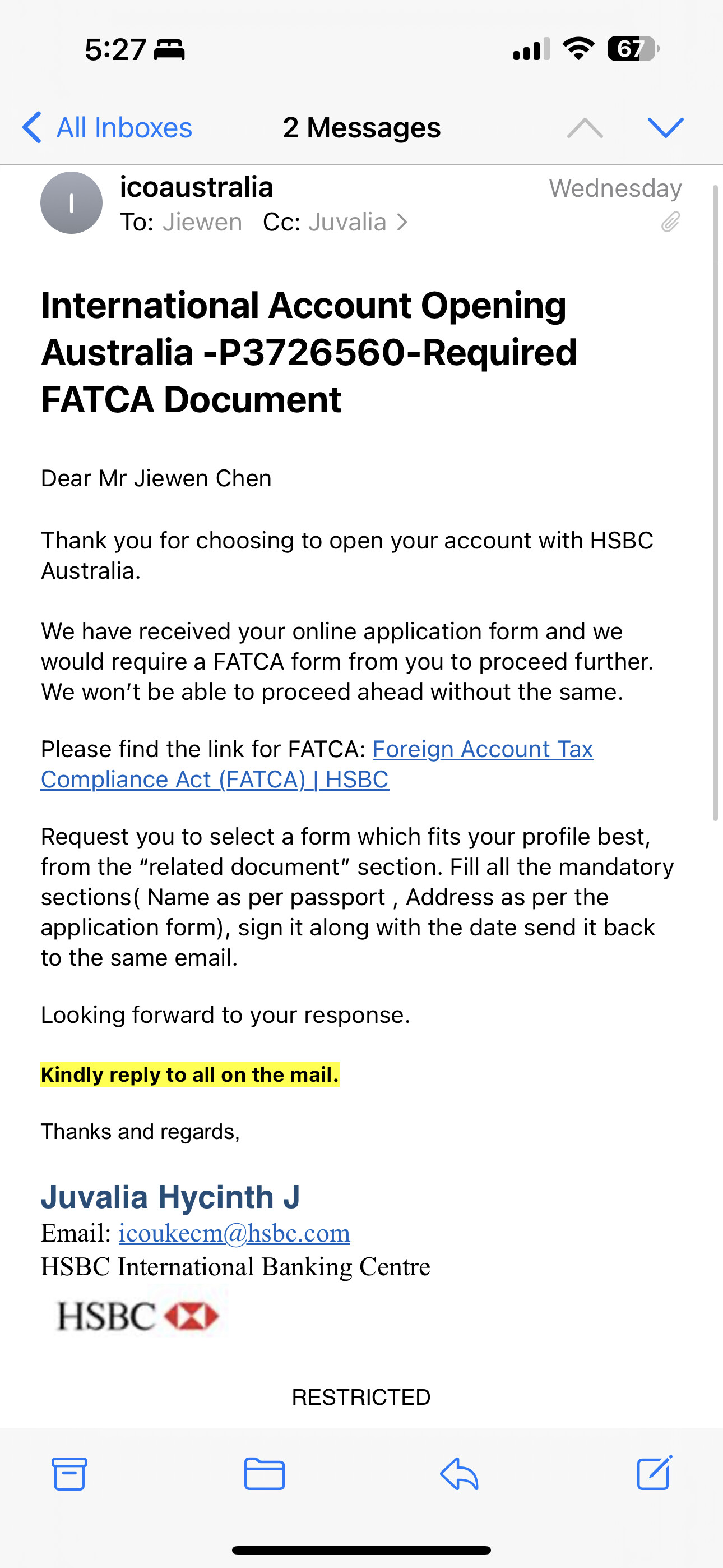Tap the archive box icon
Screen dimensions: 723x1568
click(69, 1474)
